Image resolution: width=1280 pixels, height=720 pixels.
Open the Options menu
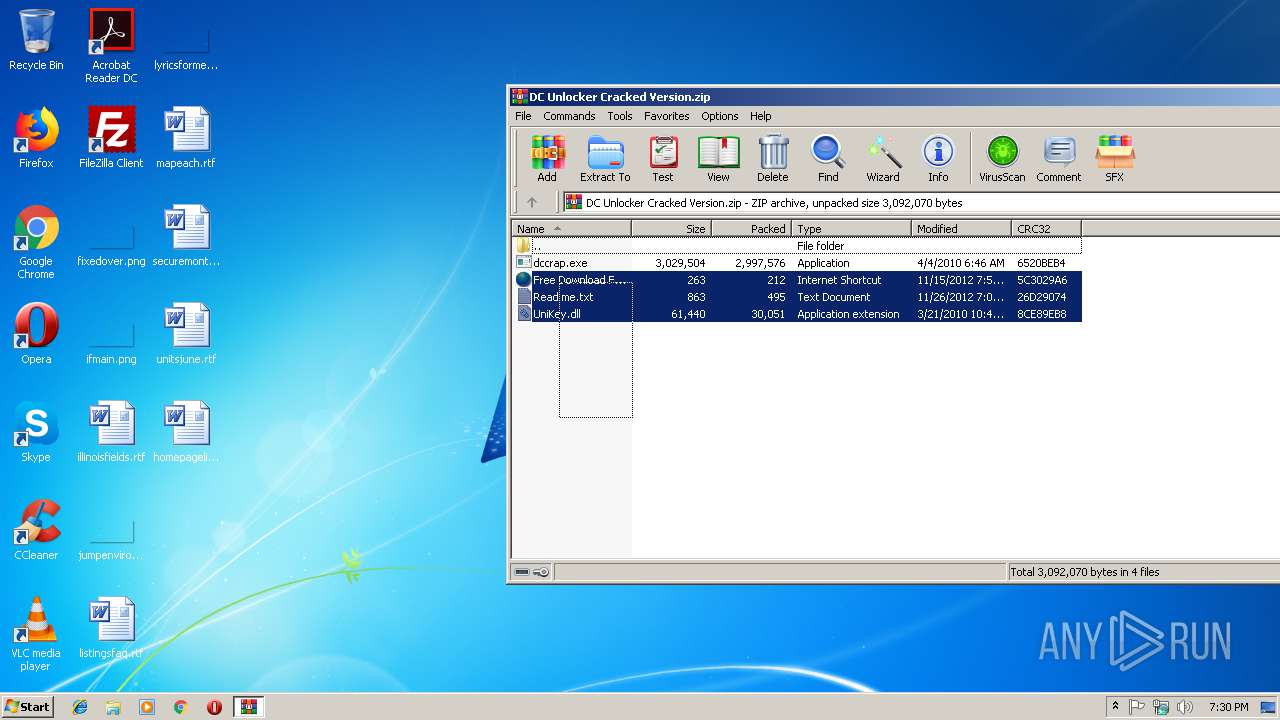(x=719, y=116)
